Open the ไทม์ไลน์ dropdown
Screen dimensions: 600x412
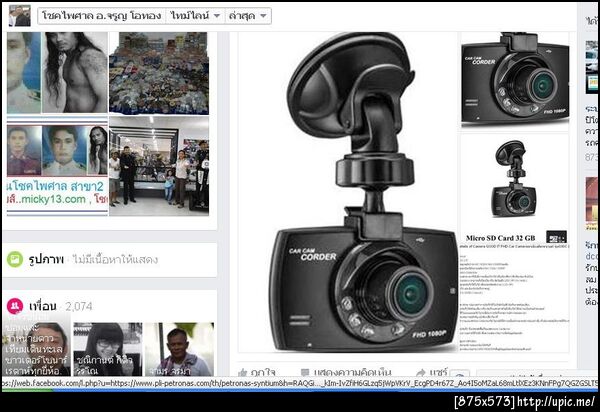click(x=195, y=16)
